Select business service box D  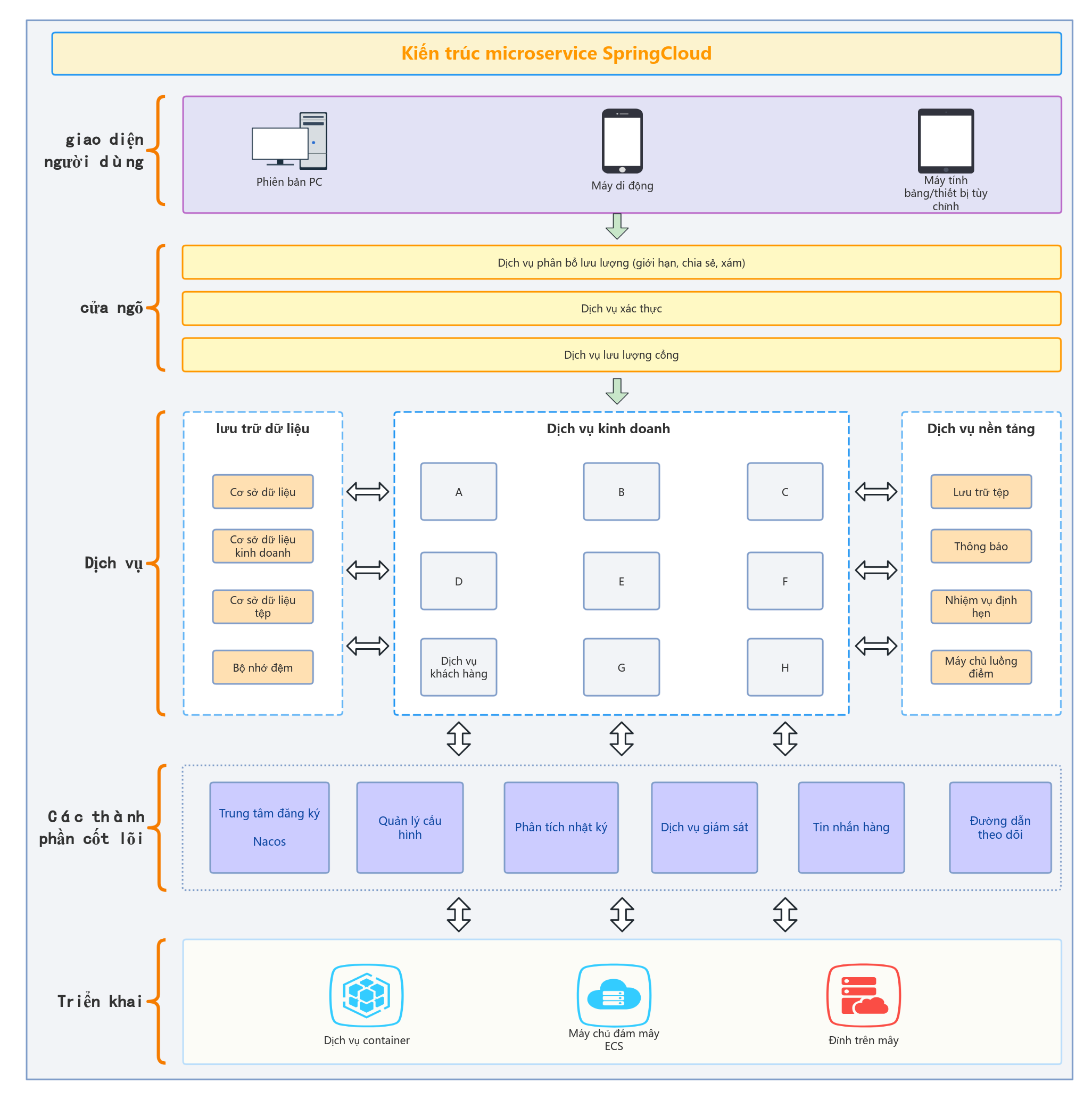[458, 581]
